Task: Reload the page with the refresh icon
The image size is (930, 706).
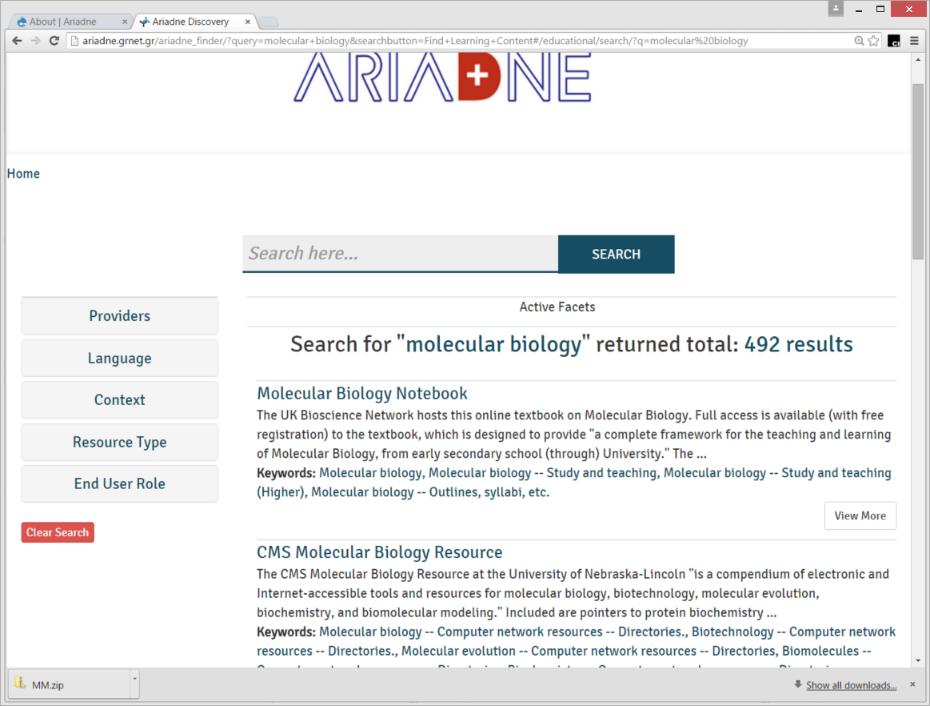Action: point(54,40)
